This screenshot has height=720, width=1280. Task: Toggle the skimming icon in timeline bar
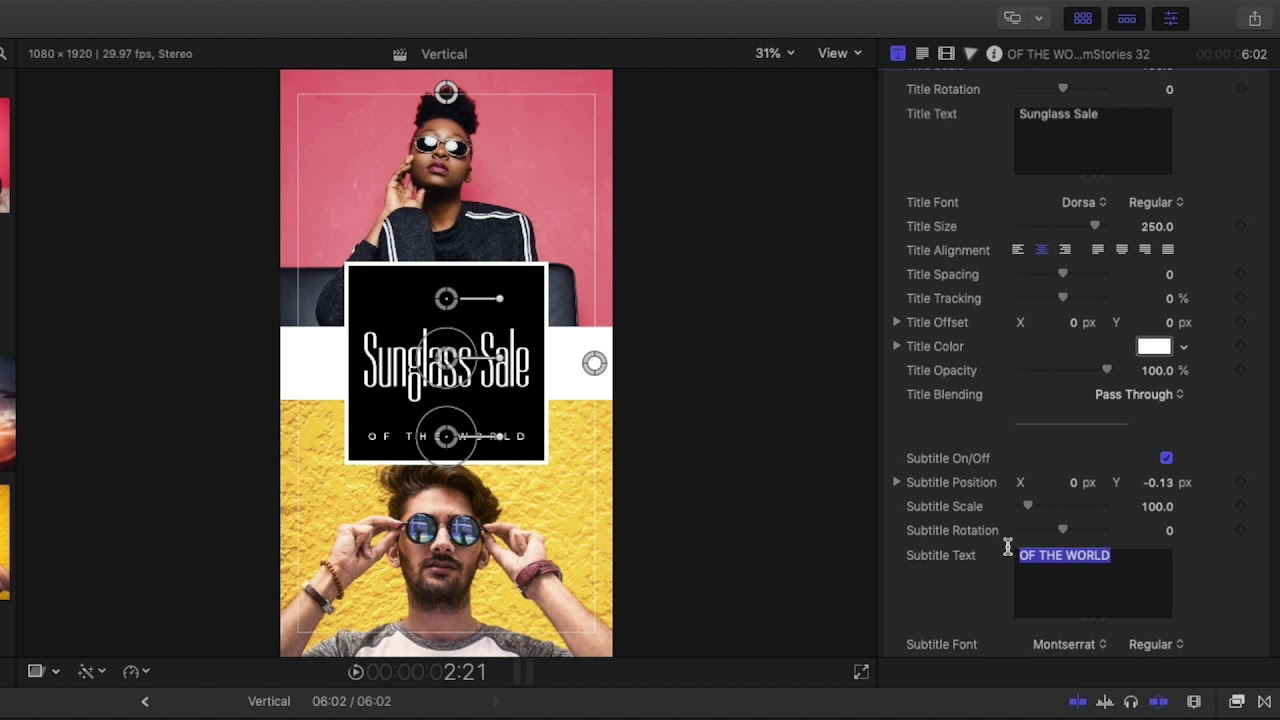(1078, 702)
